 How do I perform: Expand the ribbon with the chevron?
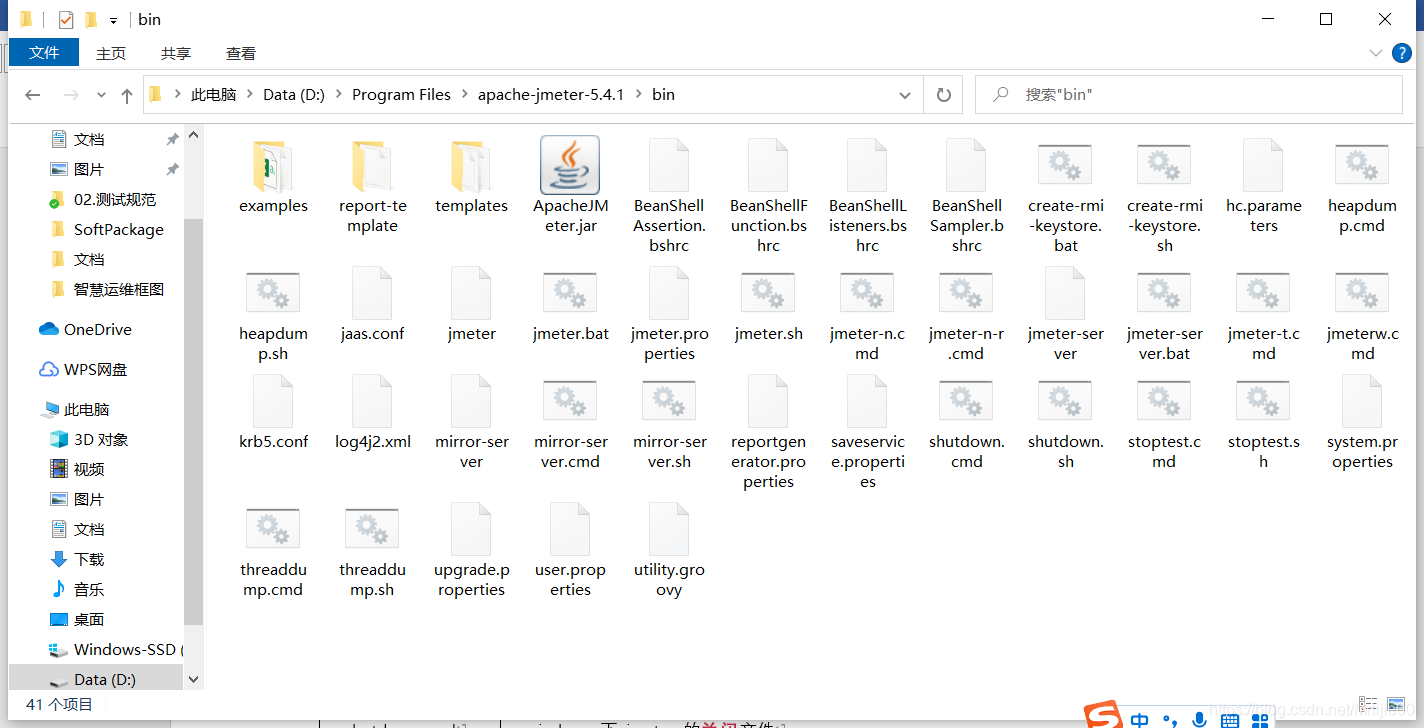click(1375, 53)
